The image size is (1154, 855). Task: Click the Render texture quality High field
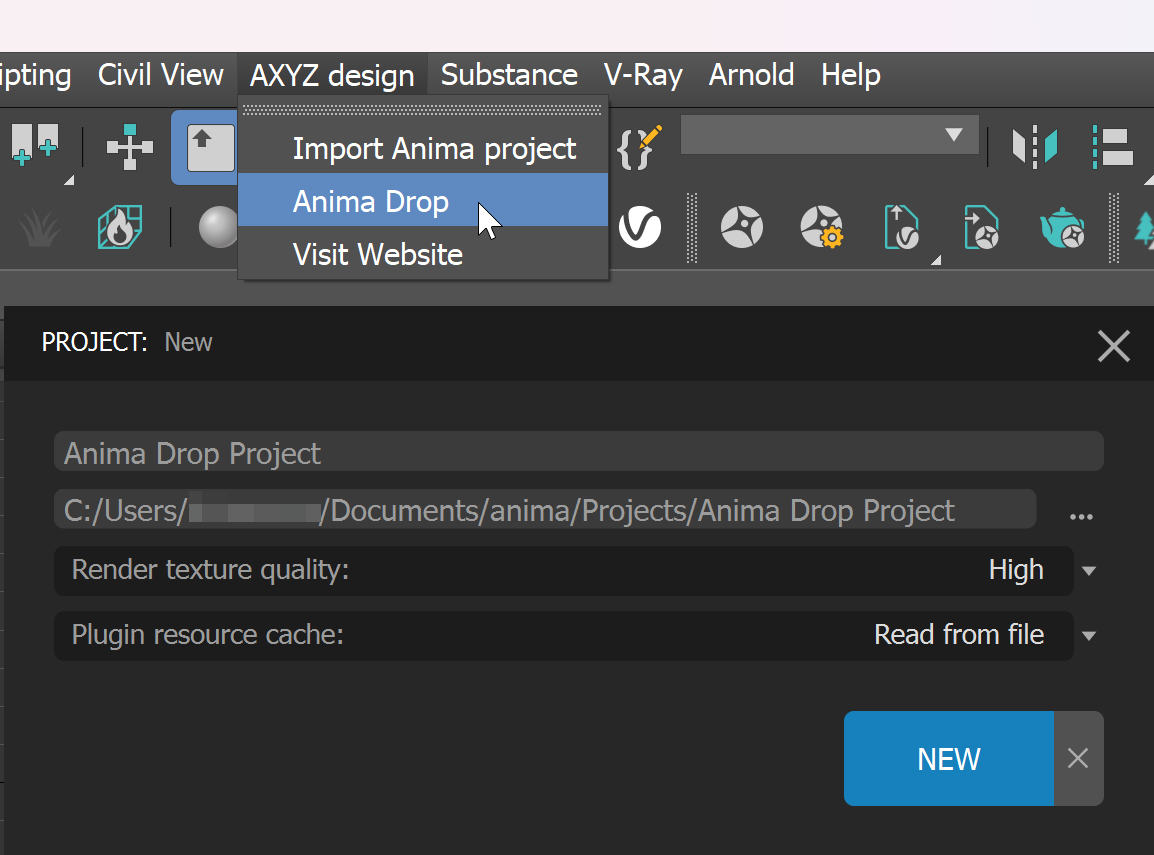564,570
